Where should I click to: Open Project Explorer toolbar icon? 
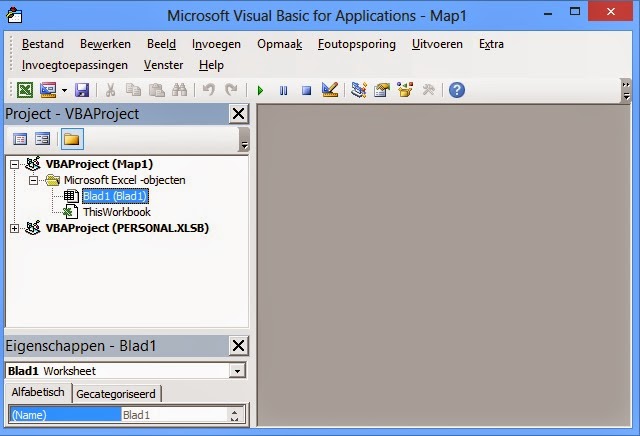pos(359,90)
